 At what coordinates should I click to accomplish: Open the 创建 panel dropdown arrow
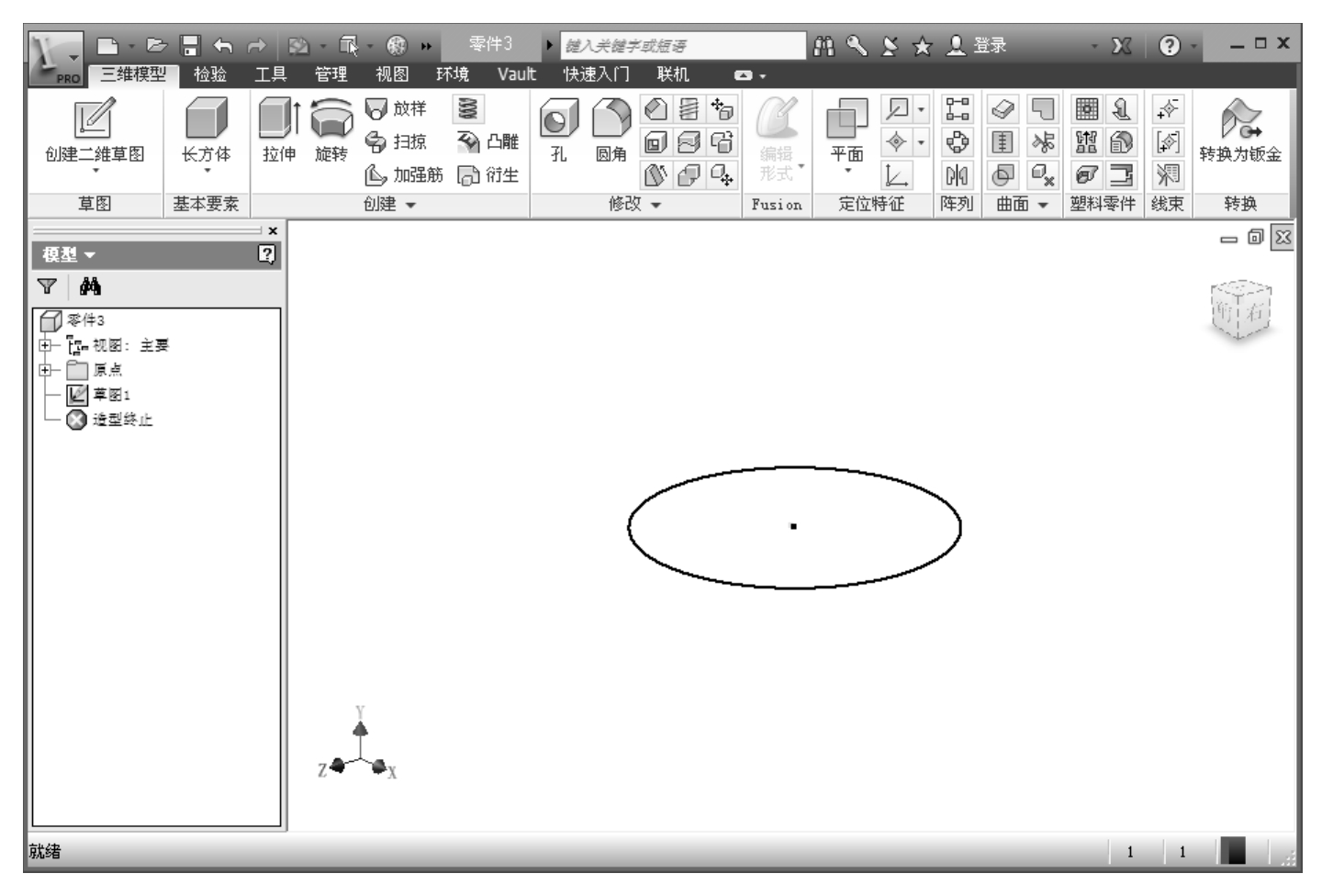click(410, 206)
